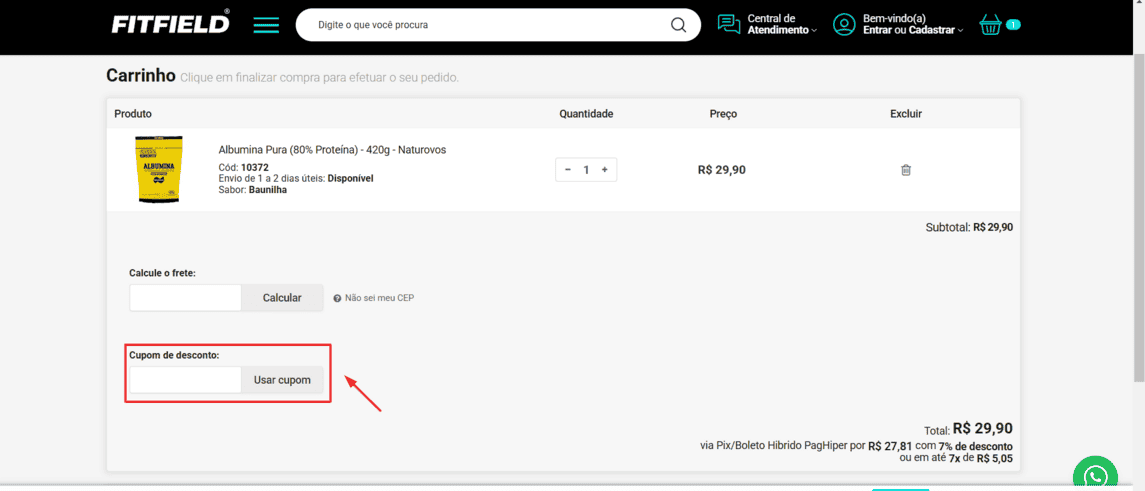The height and width of the screenshot is (491, 1145).
Task: Click the user profile icon
Action: [844, 24]
